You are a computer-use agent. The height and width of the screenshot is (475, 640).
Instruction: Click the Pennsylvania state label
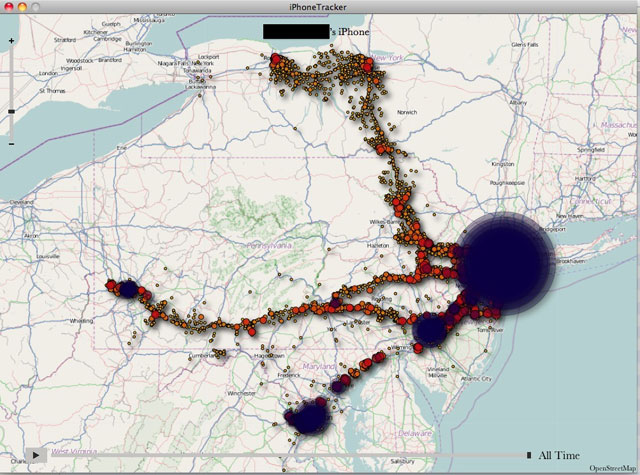[269, 245]
